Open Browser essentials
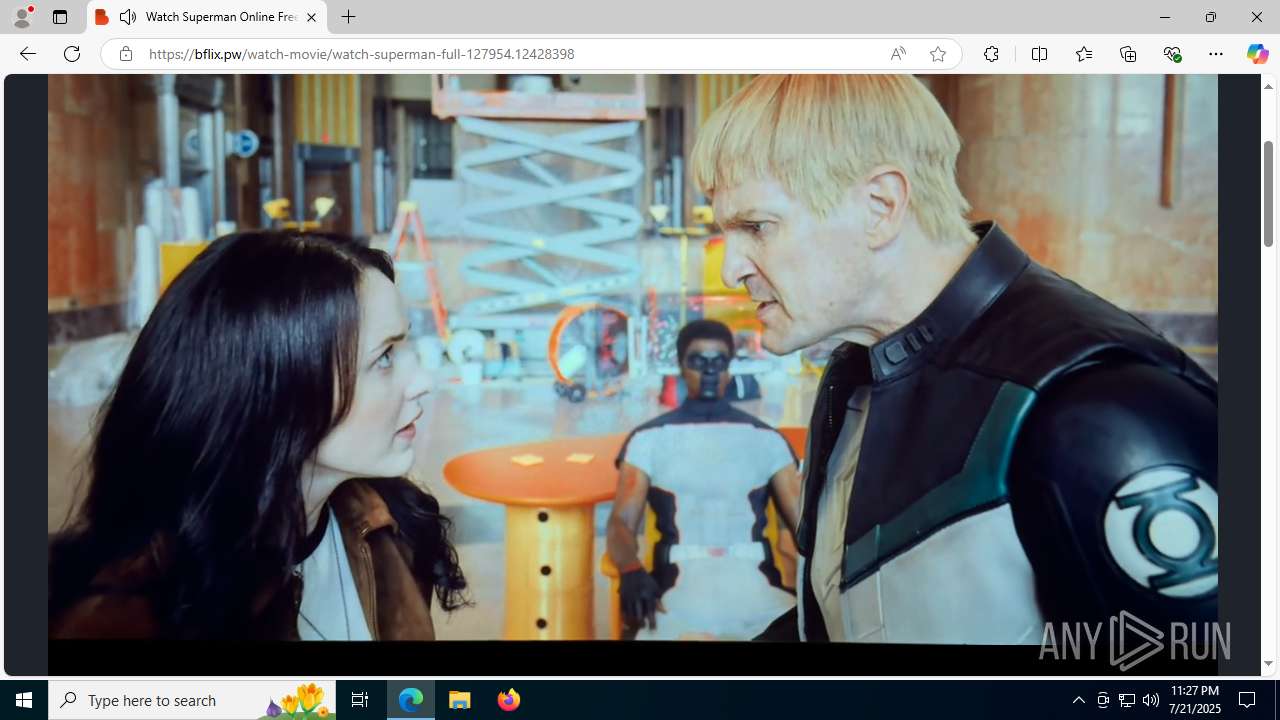 (x=1172, y=54)
